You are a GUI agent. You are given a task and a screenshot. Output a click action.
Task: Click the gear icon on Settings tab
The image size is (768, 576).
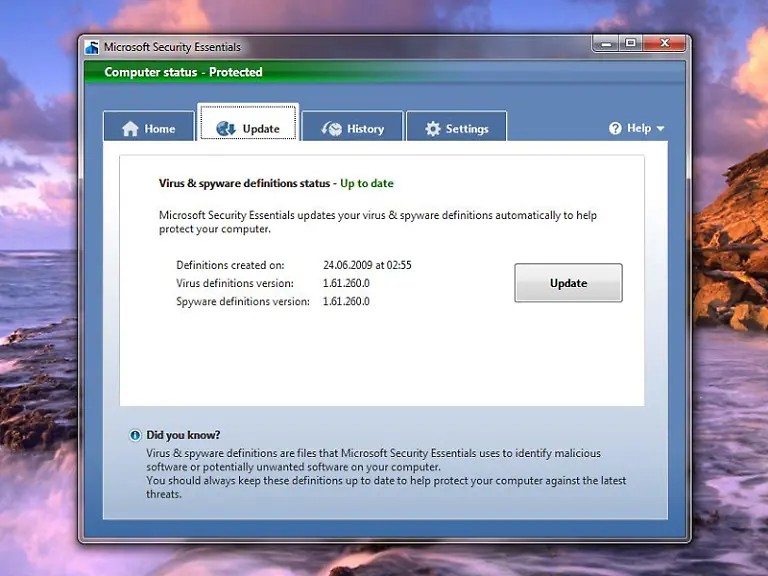coord(433,129)
